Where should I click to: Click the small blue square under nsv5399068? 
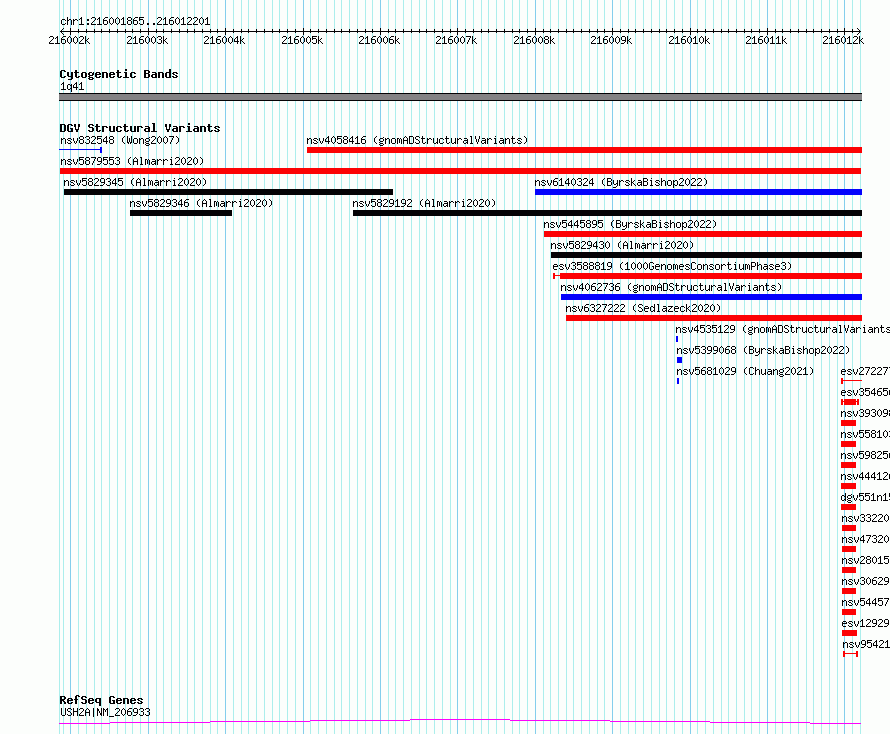[679, 360]
